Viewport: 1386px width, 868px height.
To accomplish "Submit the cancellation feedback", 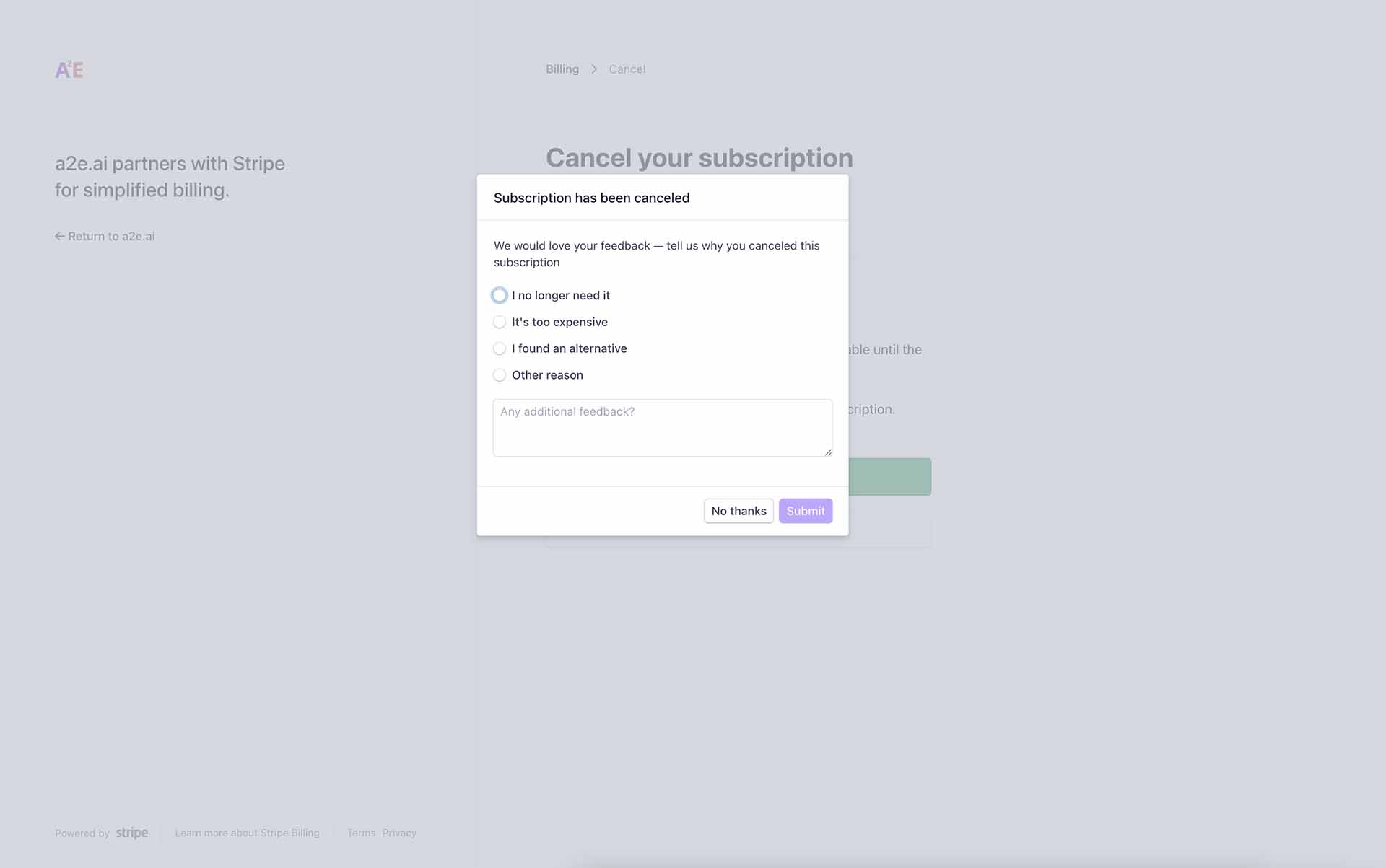I will tap(805, 511).
